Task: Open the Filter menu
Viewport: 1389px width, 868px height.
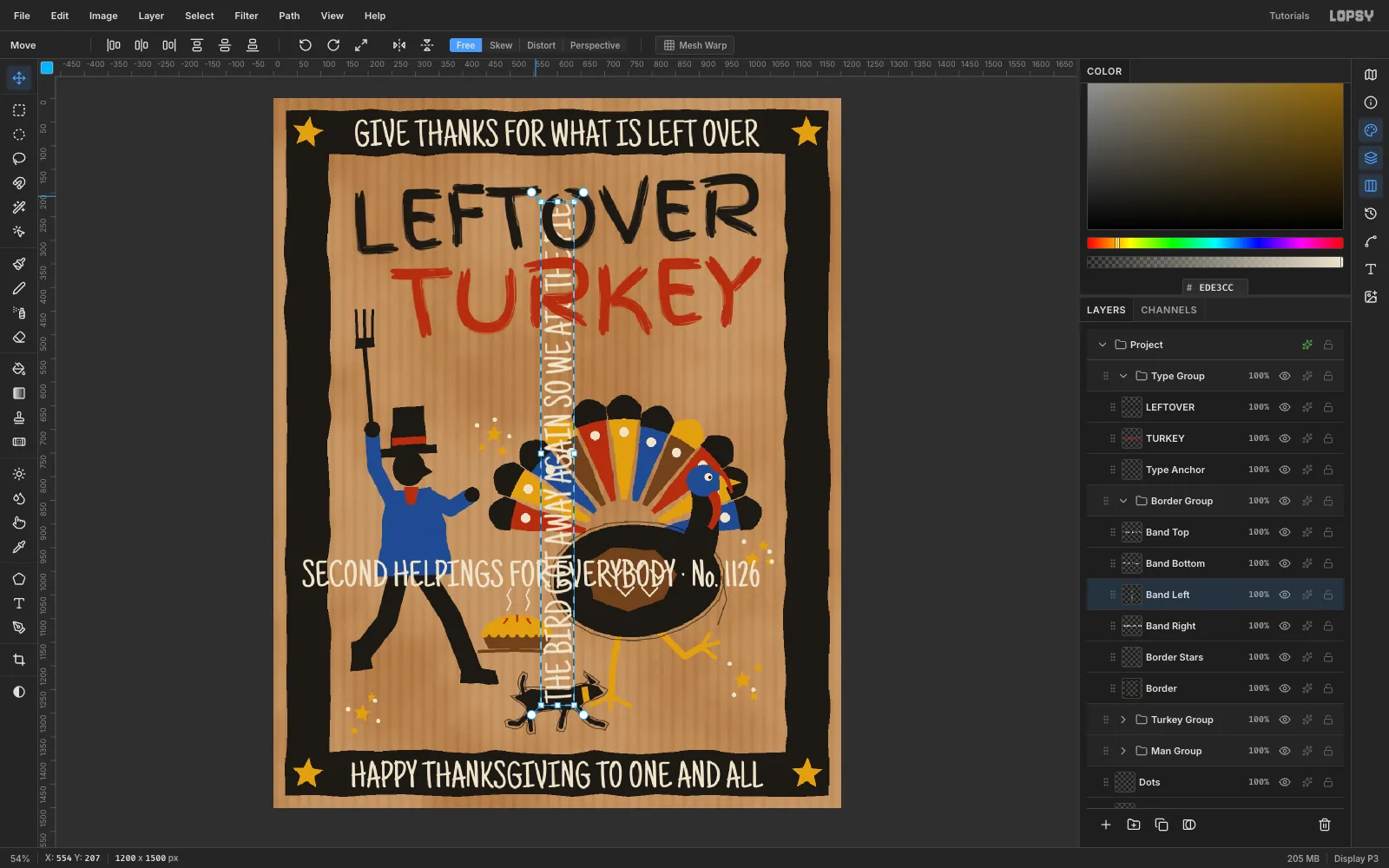Action: click(x=247, y=16)
